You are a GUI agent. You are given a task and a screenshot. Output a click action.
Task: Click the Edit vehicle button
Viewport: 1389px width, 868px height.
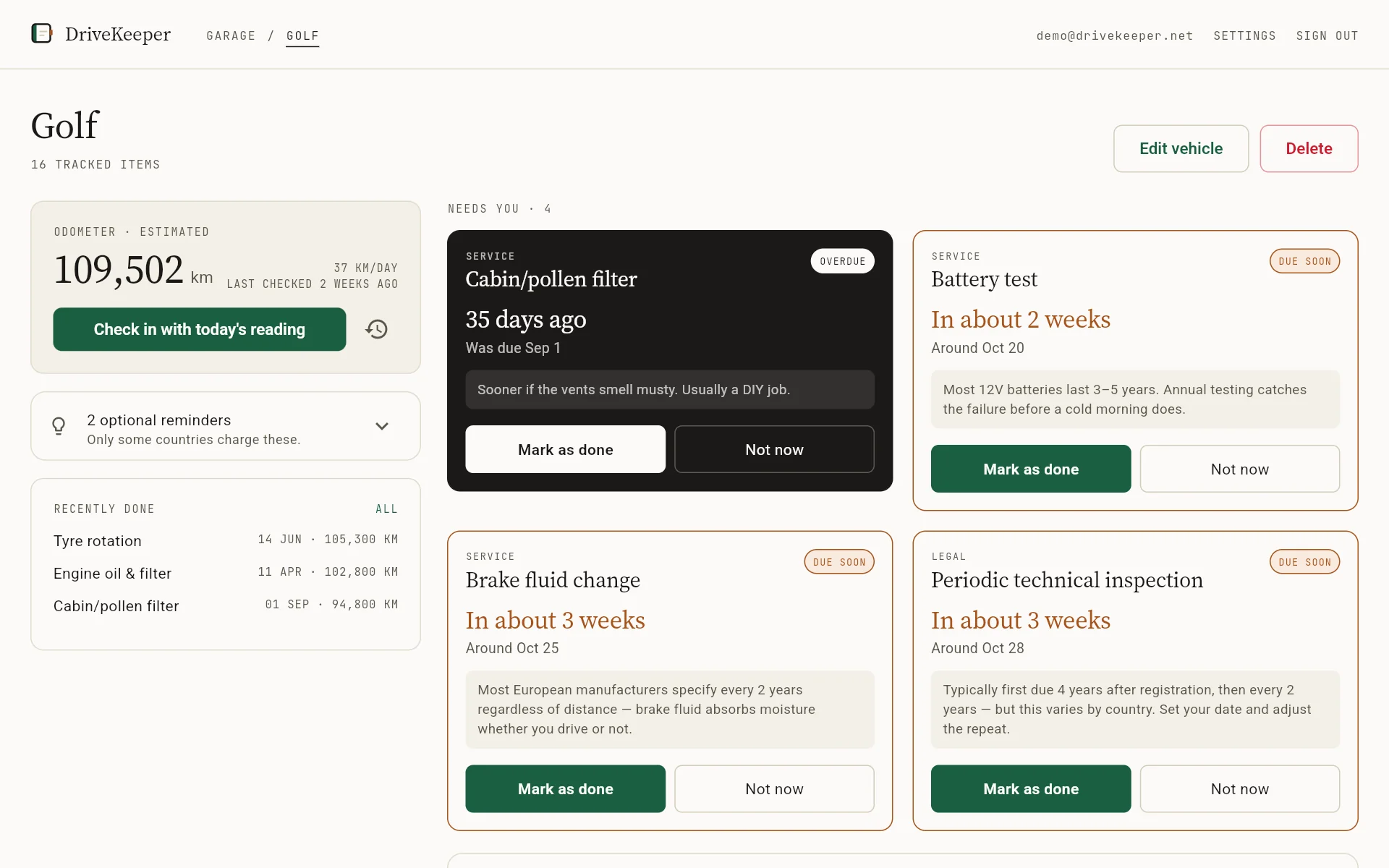coord(1181,148)
